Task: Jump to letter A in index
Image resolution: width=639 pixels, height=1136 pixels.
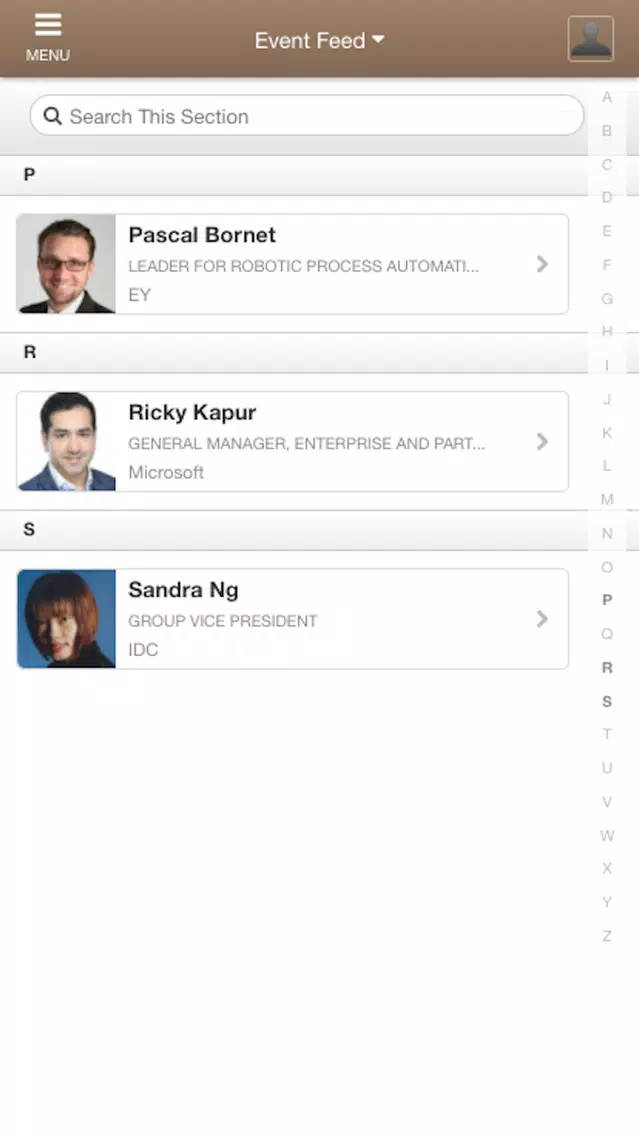Action: pos(607,97)
